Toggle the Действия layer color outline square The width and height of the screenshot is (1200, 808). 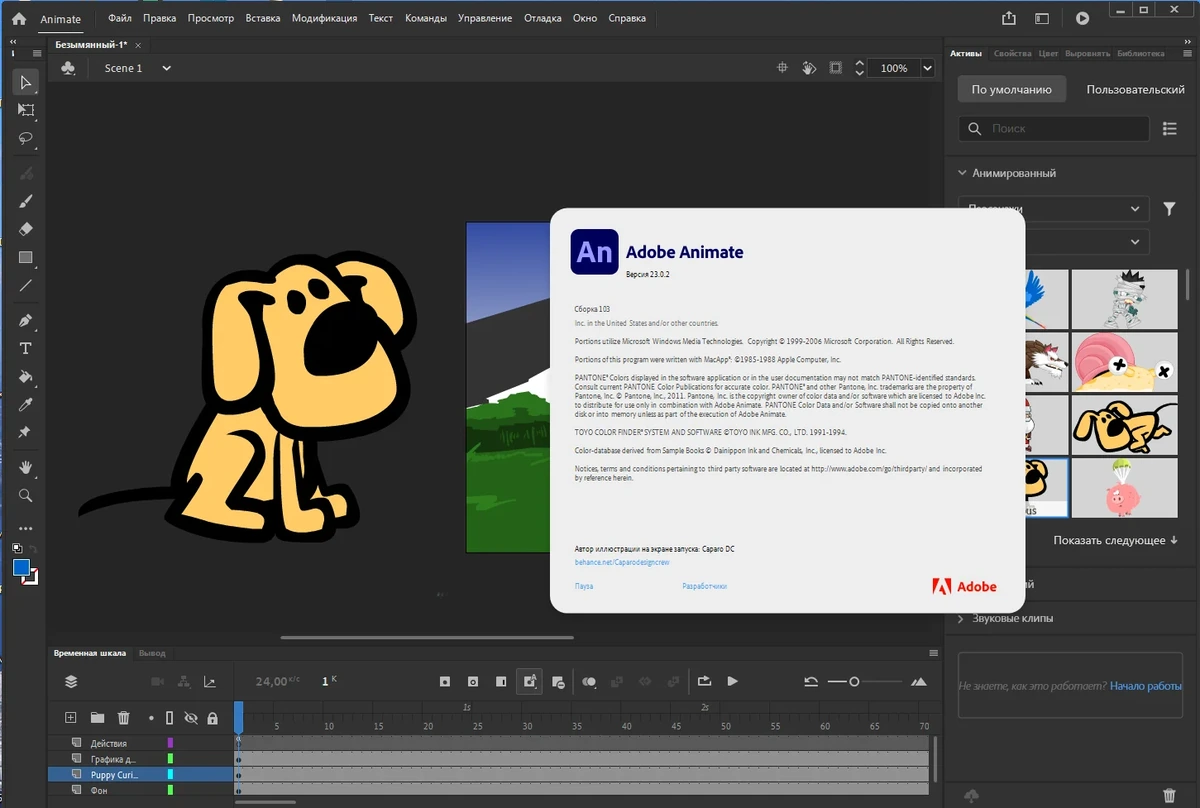coord(170,743)
